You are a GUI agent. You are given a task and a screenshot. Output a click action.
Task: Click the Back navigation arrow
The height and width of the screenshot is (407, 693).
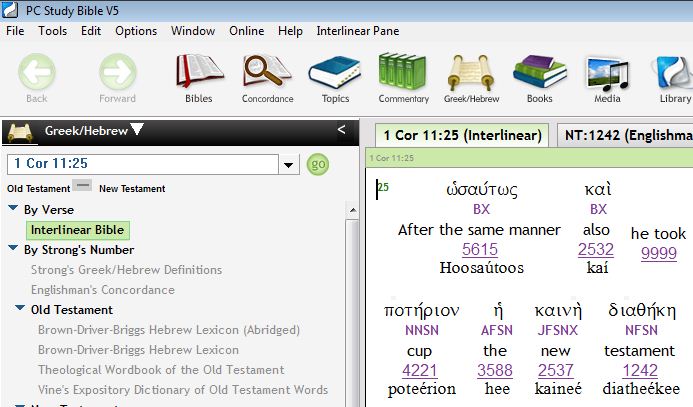(37, 76)
